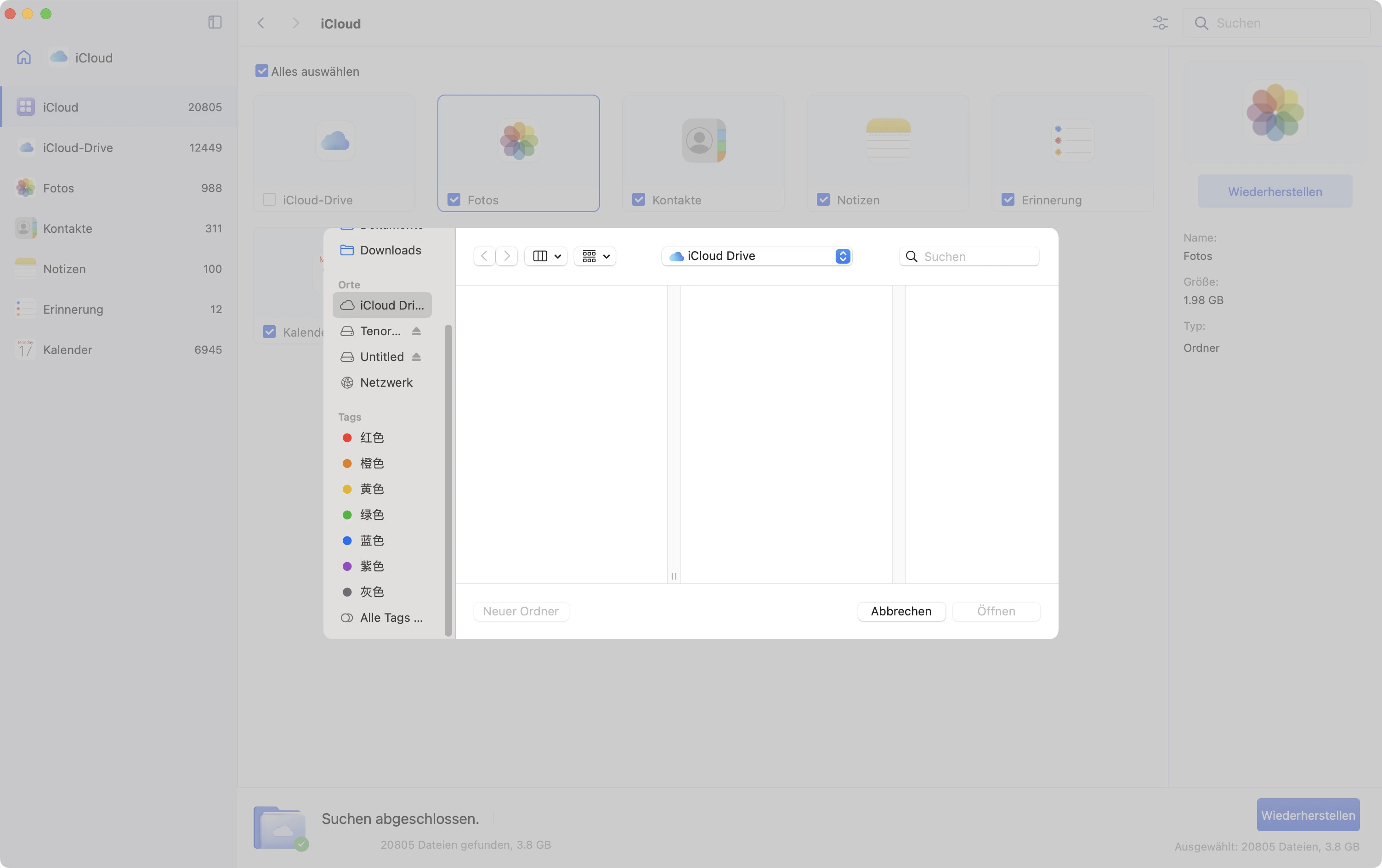Open Kalender category in sidebar
Viewport: 1382px width, 868px height.
[119, 349]
